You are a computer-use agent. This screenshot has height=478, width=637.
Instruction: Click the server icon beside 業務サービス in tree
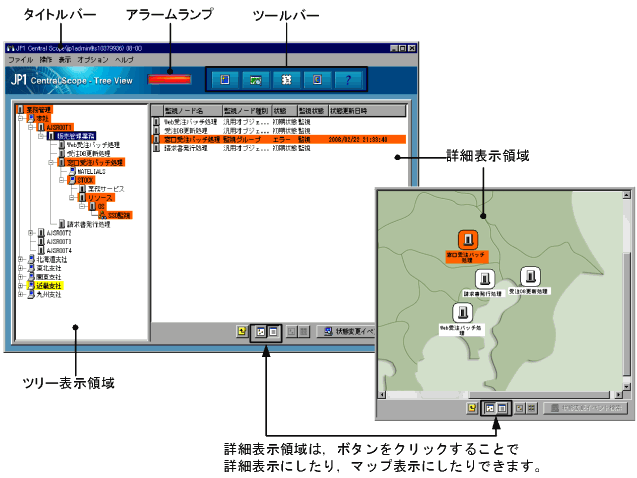point(83,189)
